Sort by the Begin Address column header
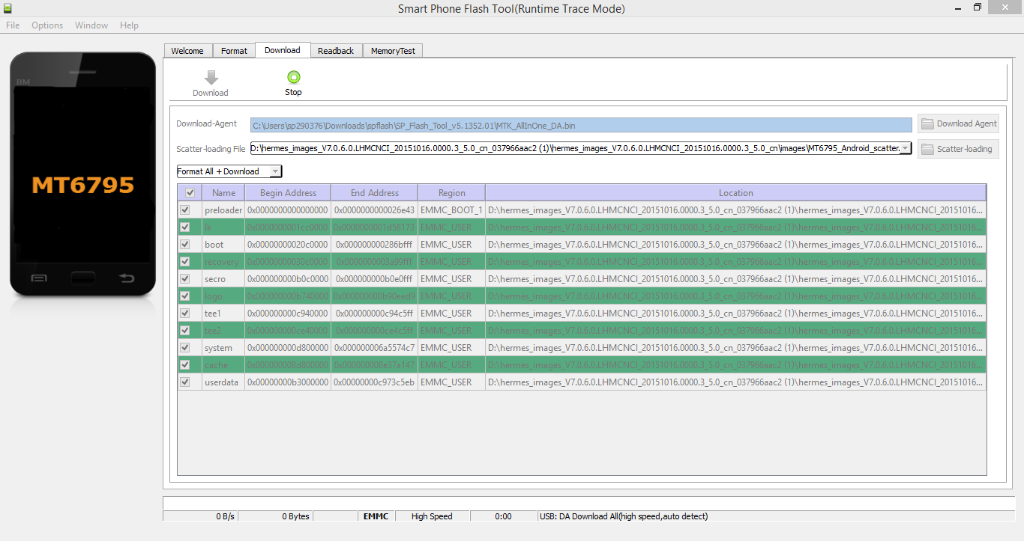Screen dimensions: 1024x541 (287, 193)
